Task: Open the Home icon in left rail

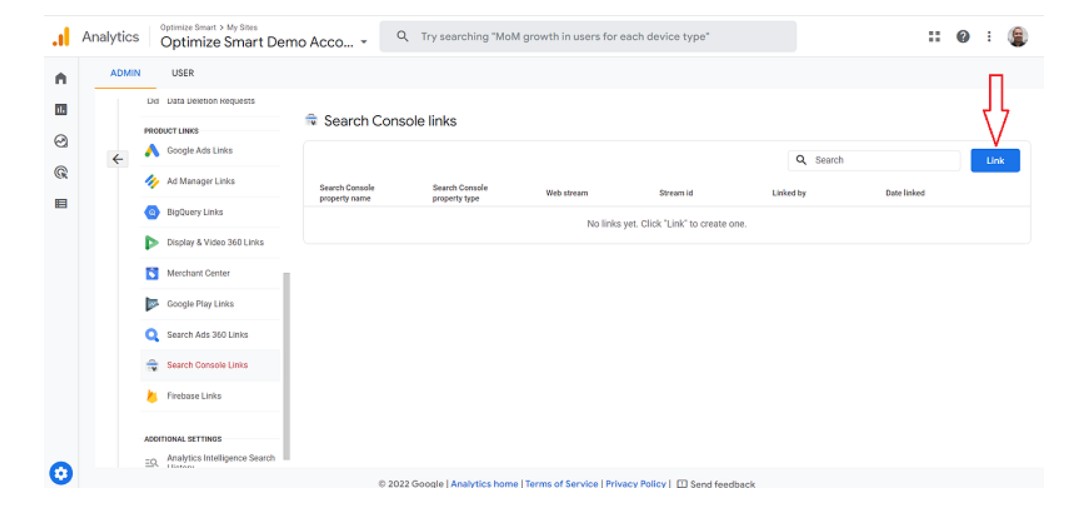Action: [x=61, y=78]
